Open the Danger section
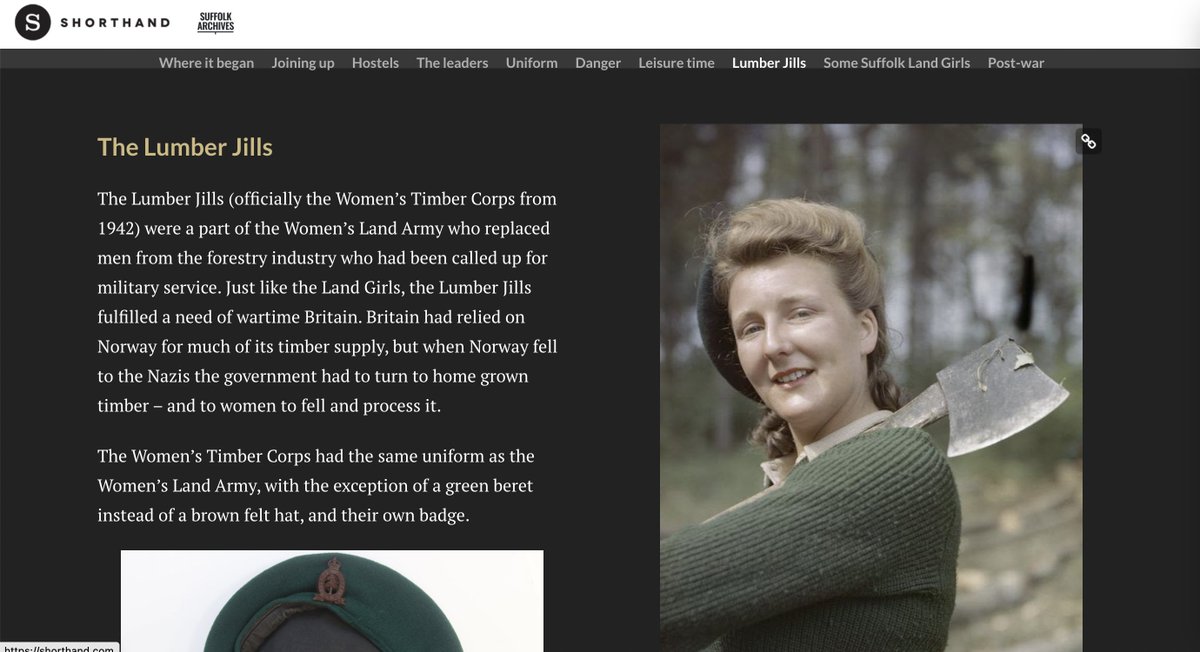 [x=598, y=62]
